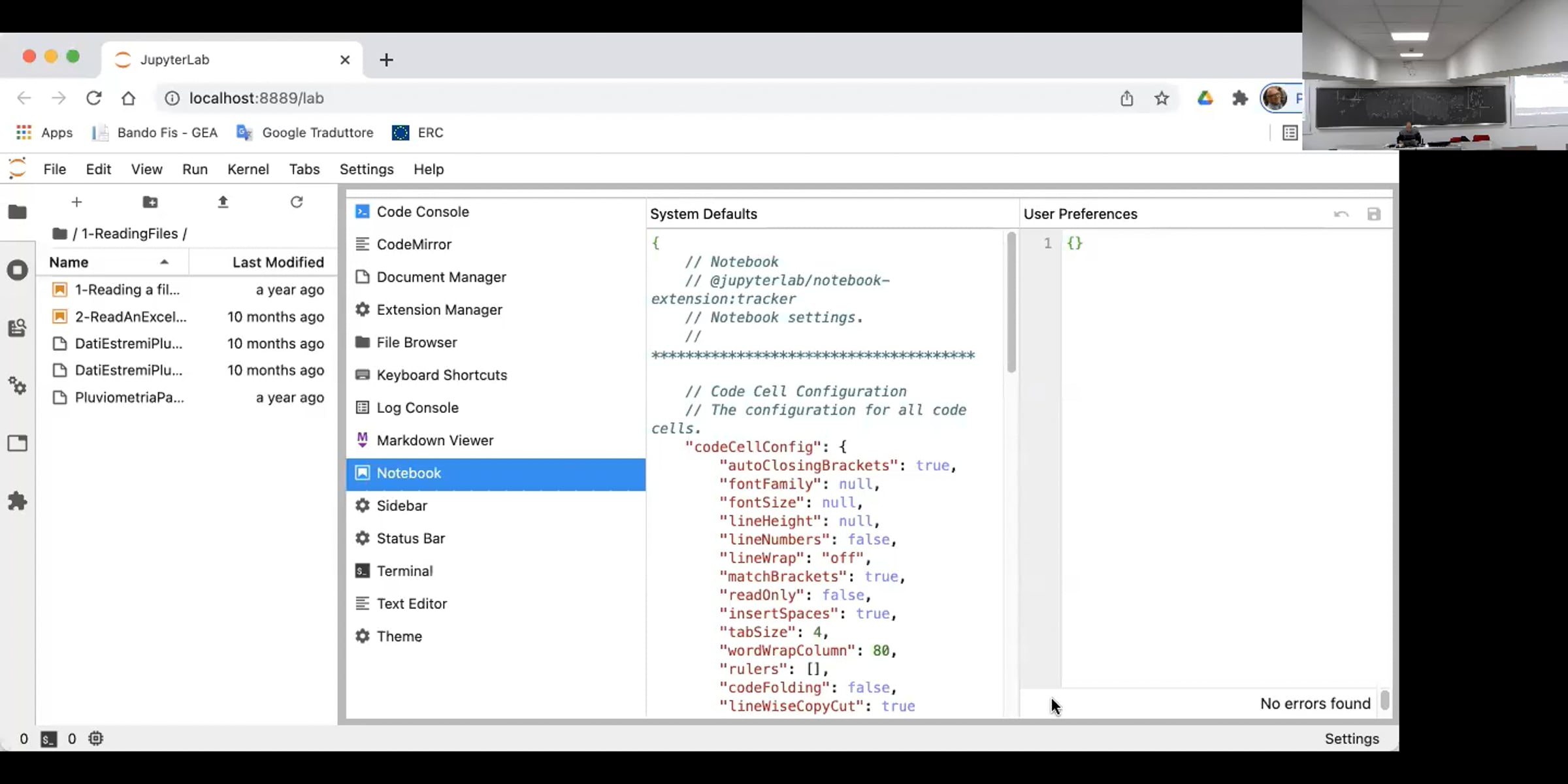
Task: Open the Kernel menu
Action: (x=248, y=169)
